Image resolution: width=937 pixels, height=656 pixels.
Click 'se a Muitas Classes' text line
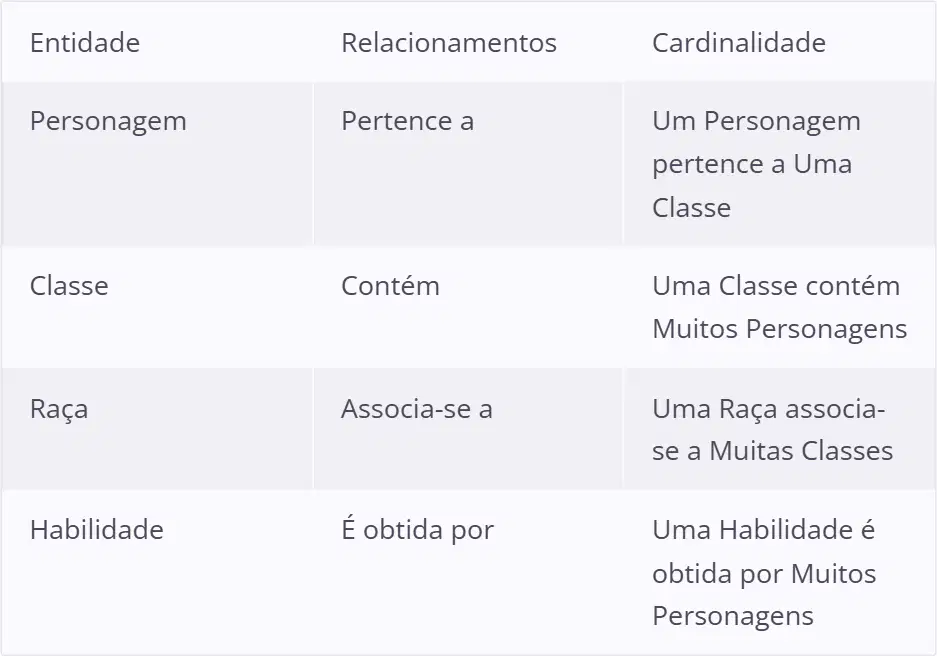[x=772, y=451]
